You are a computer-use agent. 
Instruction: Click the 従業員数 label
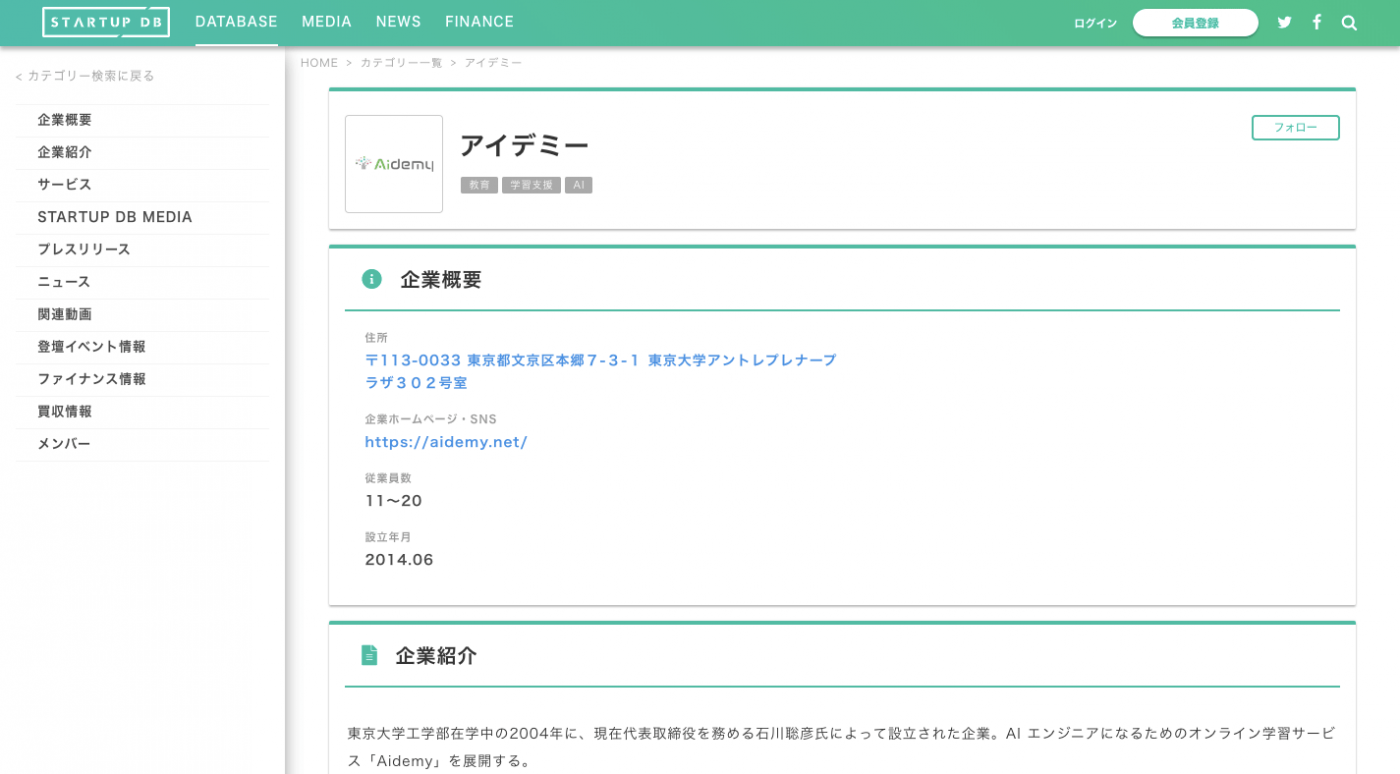point(388,478)
